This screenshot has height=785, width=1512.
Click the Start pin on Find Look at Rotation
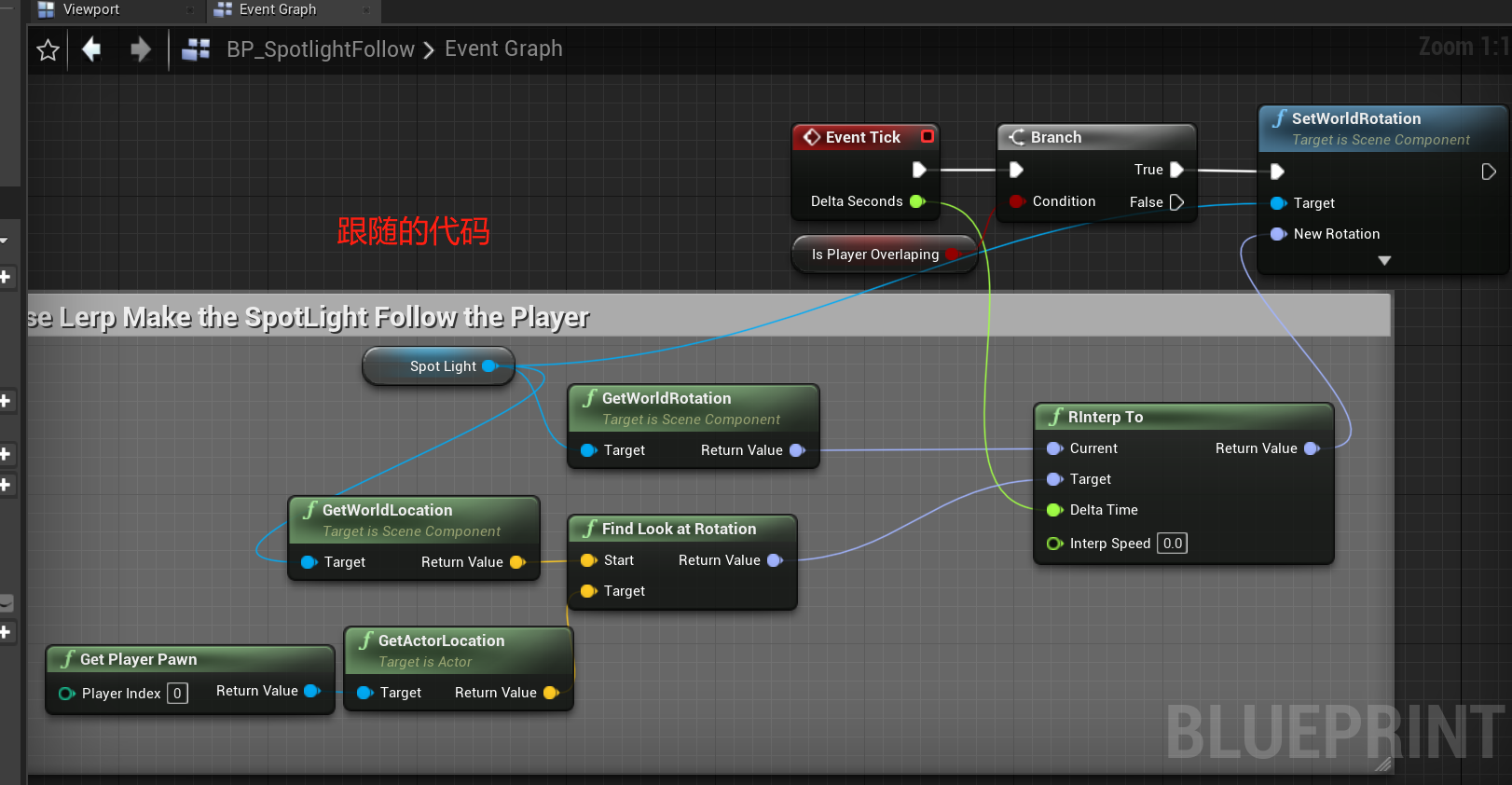(588, 560)
